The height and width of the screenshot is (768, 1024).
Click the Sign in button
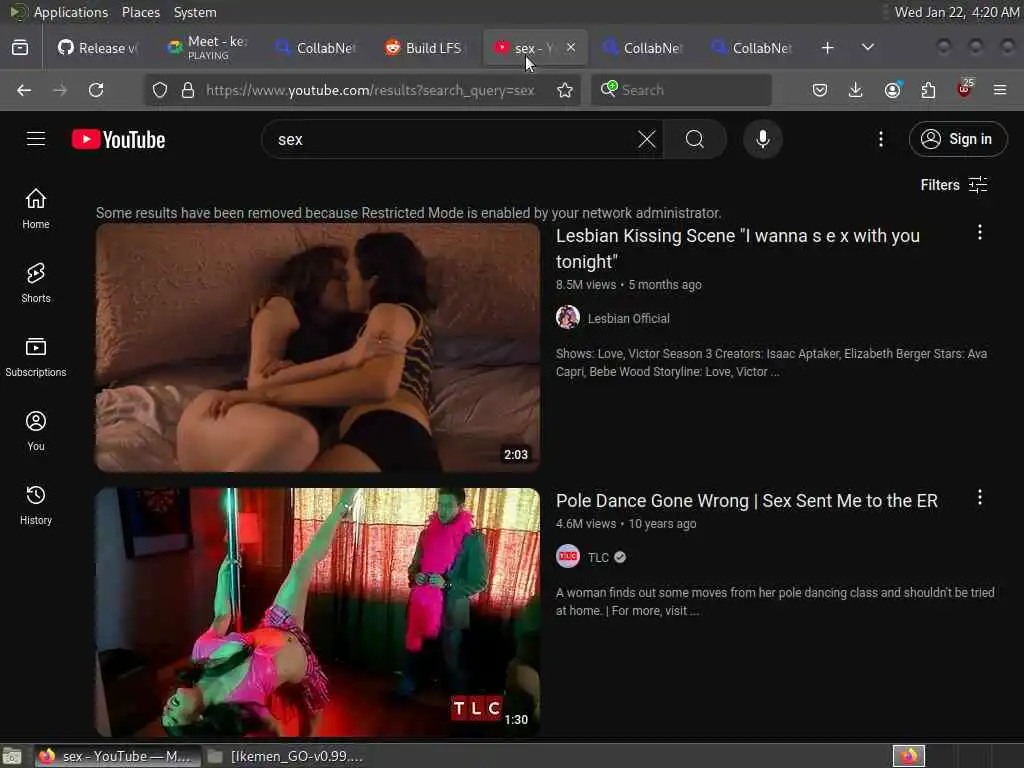tap(958, 139)
